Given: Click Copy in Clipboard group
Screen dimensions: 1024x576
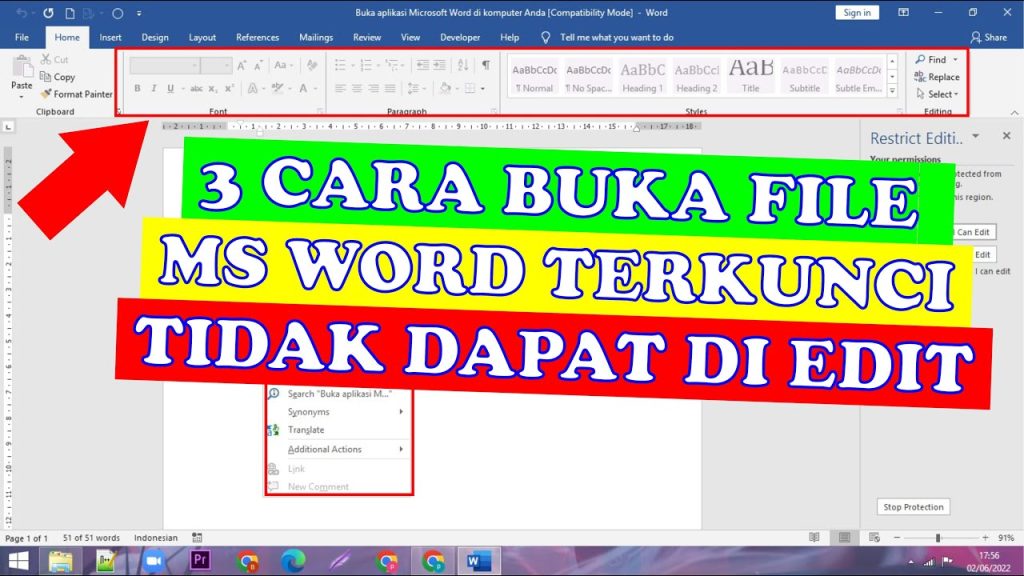Looking at the screenshot, I should (x=57, y=77).
